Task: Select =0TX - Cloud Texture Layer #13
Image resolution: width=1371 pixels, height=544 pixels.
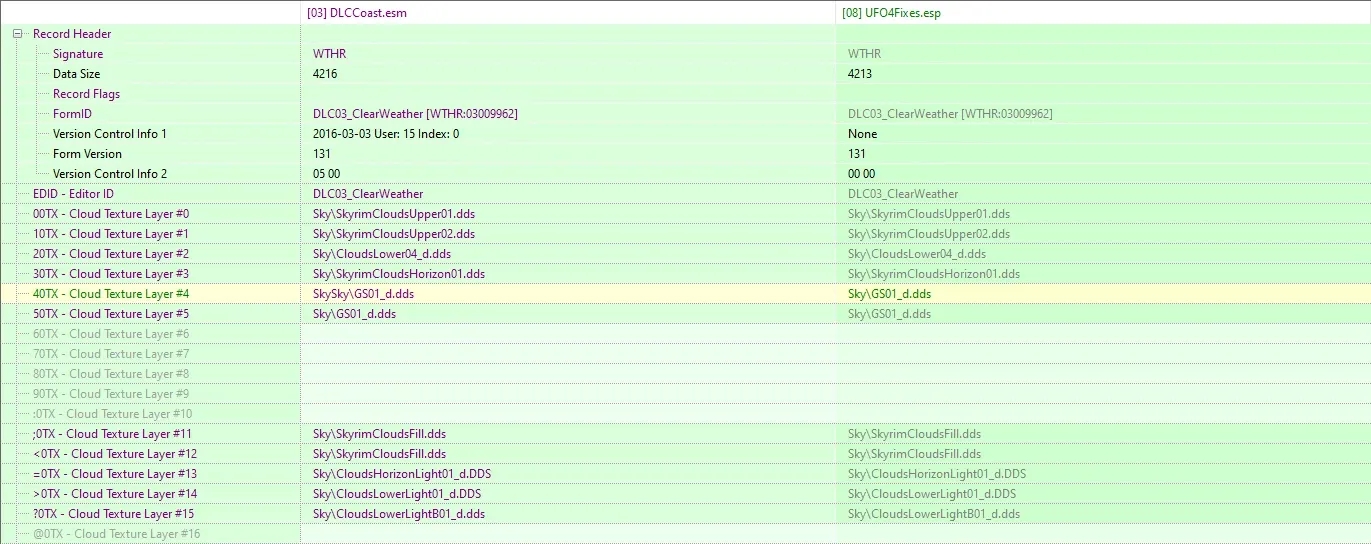Action: coord(115,474)
